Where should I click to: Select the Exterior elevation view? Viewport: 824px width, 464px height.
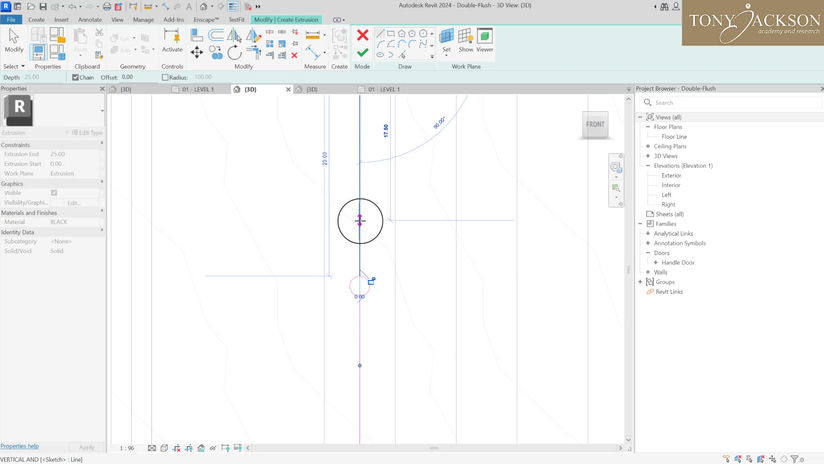671,175
